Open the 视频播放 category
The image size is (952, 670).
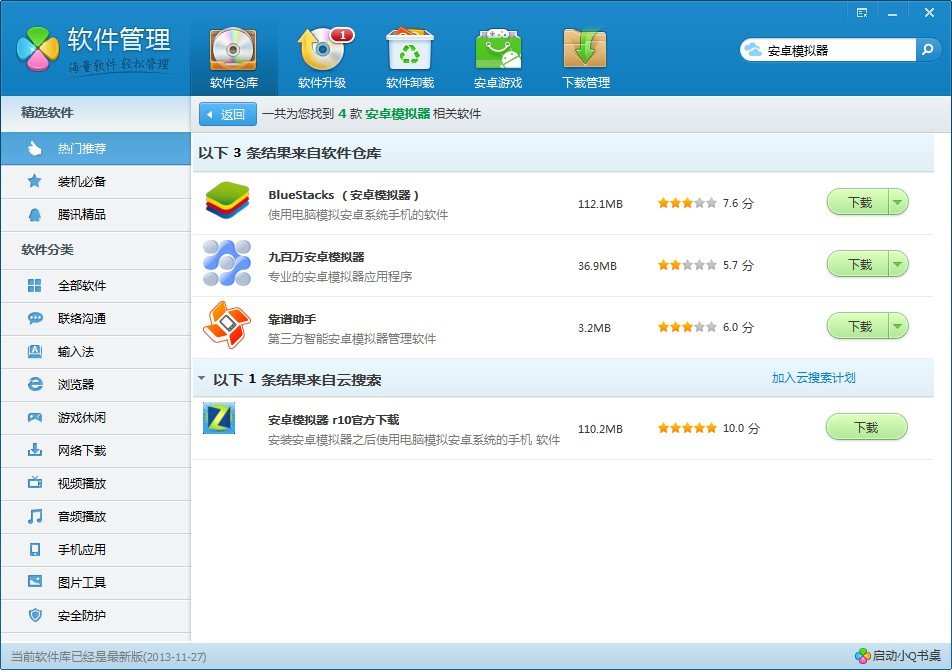click(x=95, y=484)
